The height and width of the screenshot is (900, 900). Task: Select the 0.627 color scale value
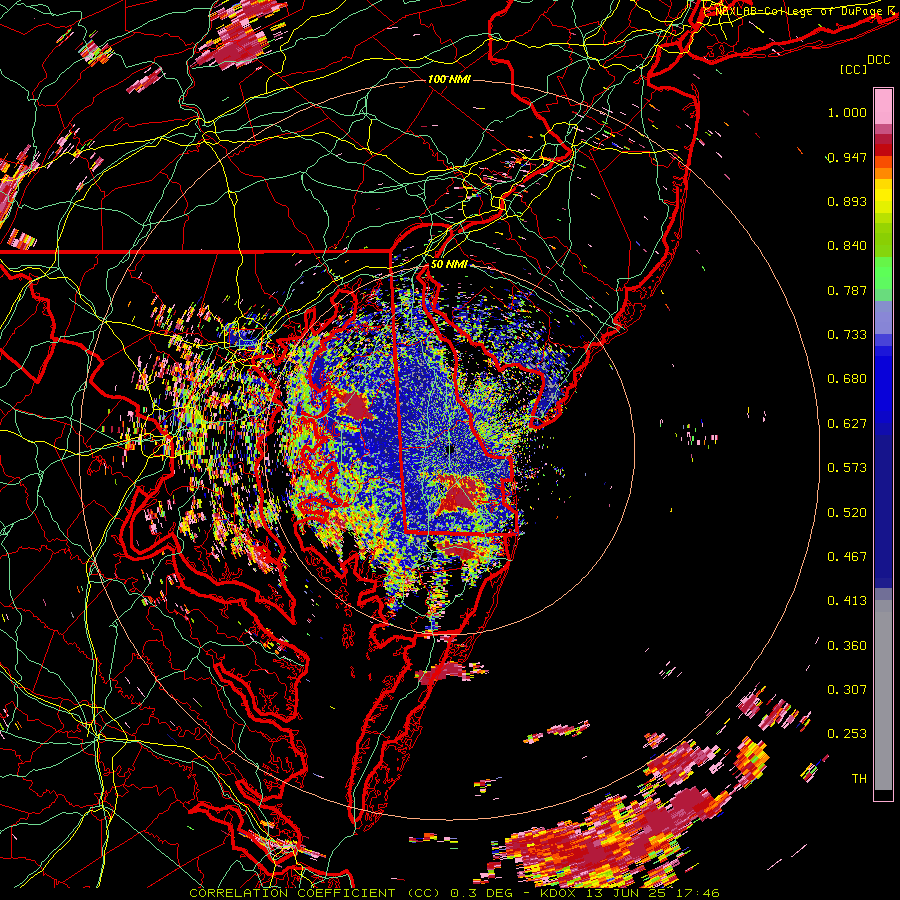[847, 424]
